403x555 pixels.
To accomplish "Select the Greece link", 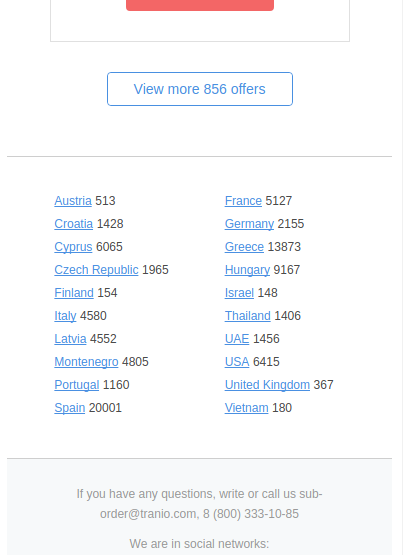I will 244,247.
